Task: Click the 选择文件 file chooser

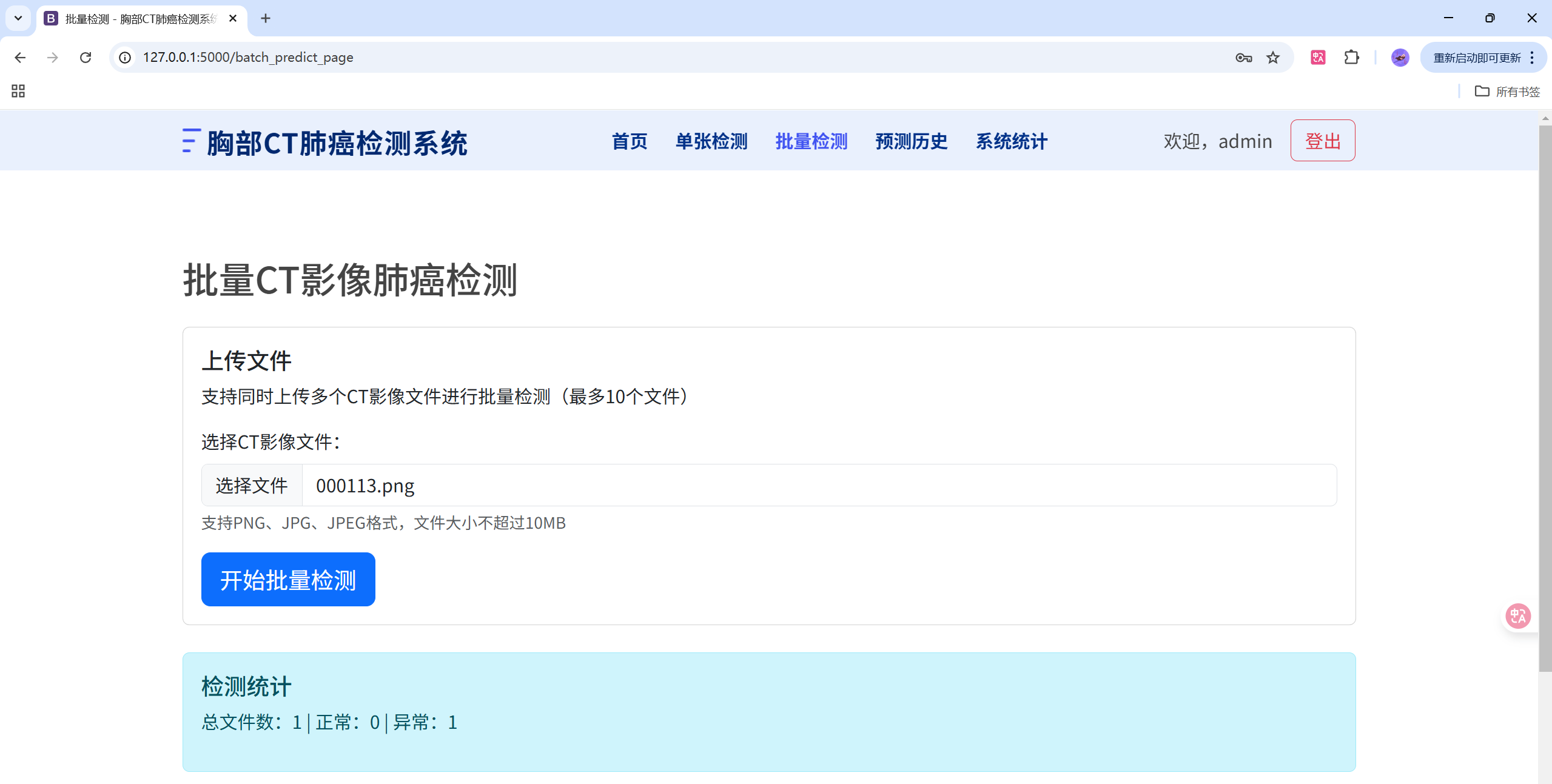Action: [252, 486]
